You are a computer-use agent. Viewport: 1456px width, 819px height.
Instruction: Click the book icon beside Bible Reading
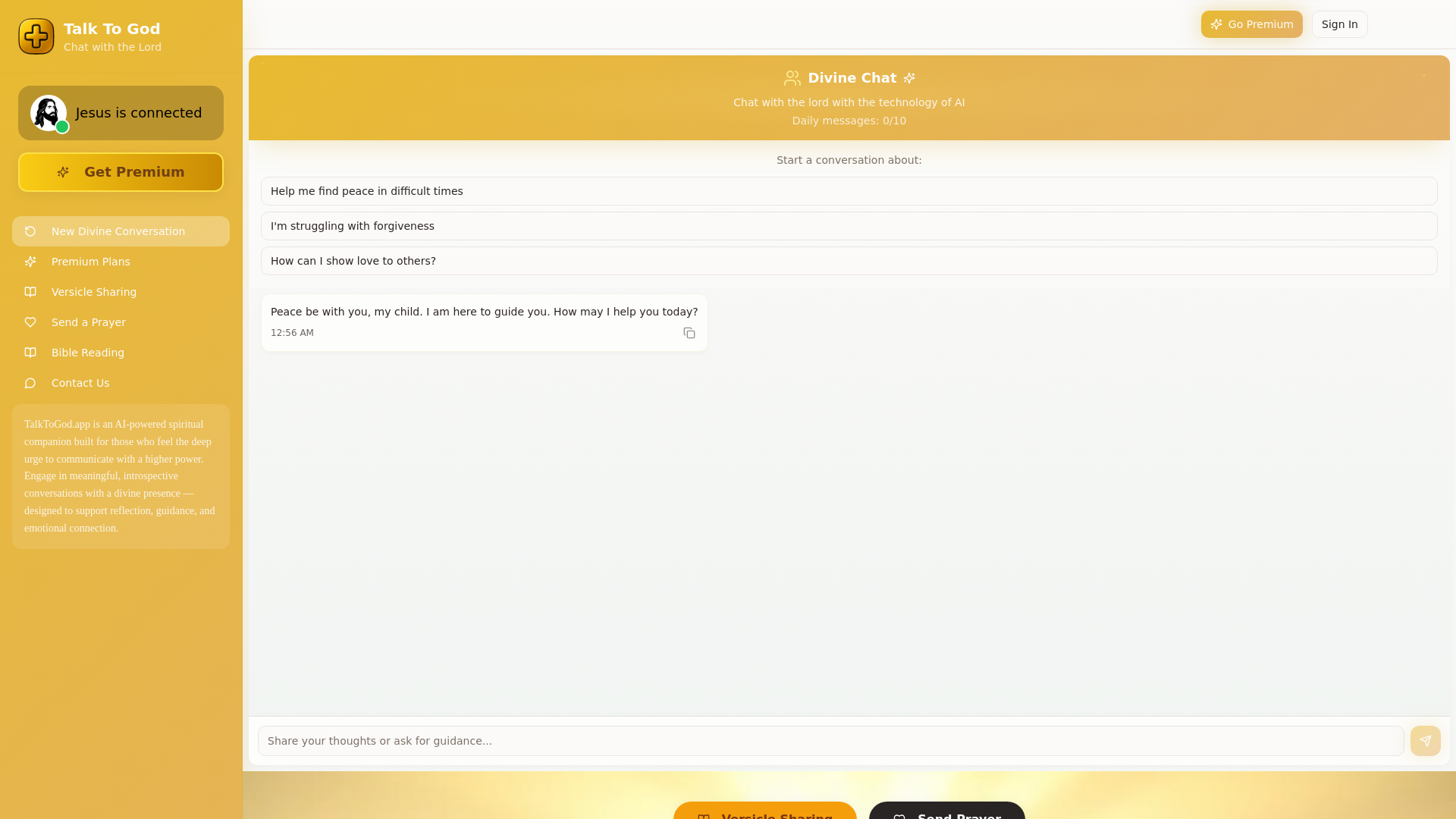click(x=30, y=353)
